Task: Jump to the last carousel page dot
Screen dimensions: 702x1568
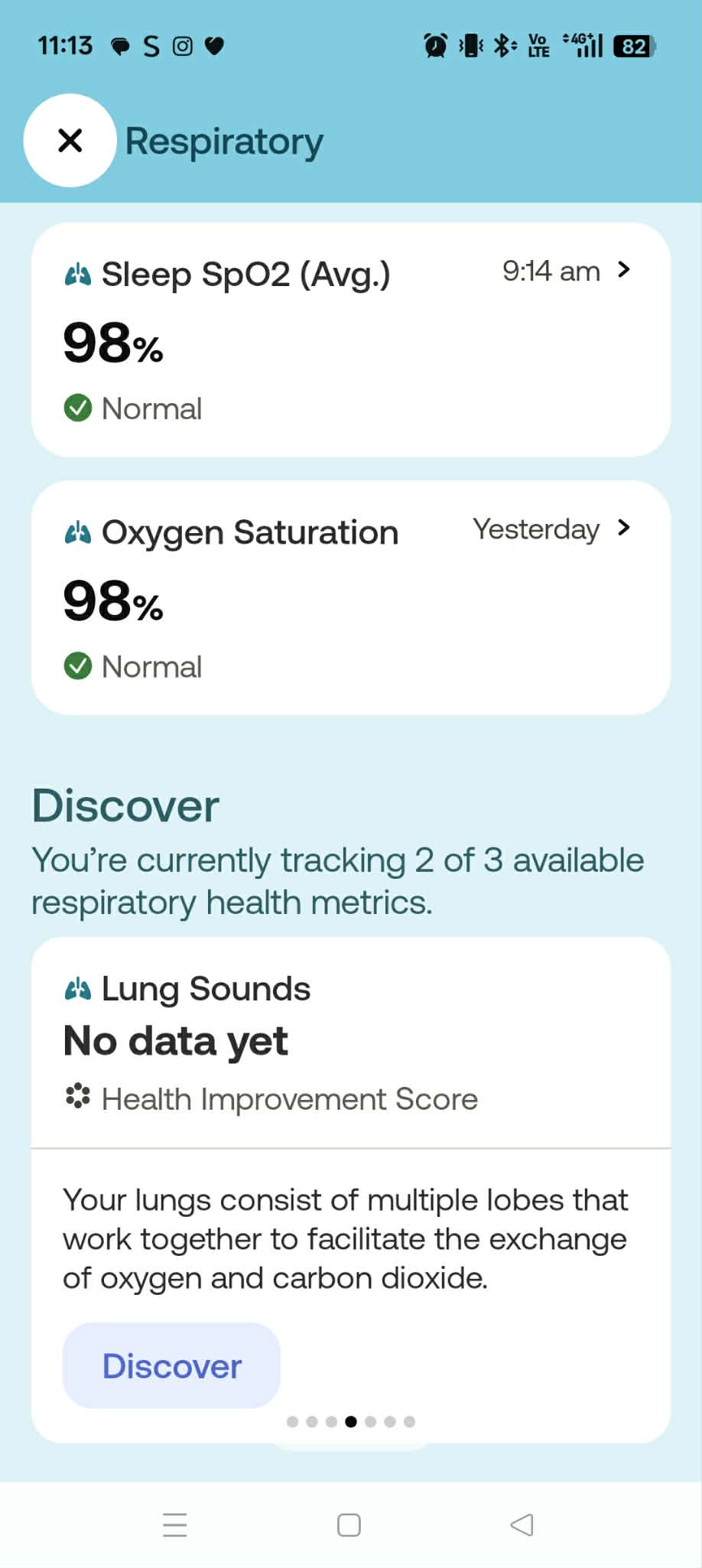Action: click(410, 1421)
